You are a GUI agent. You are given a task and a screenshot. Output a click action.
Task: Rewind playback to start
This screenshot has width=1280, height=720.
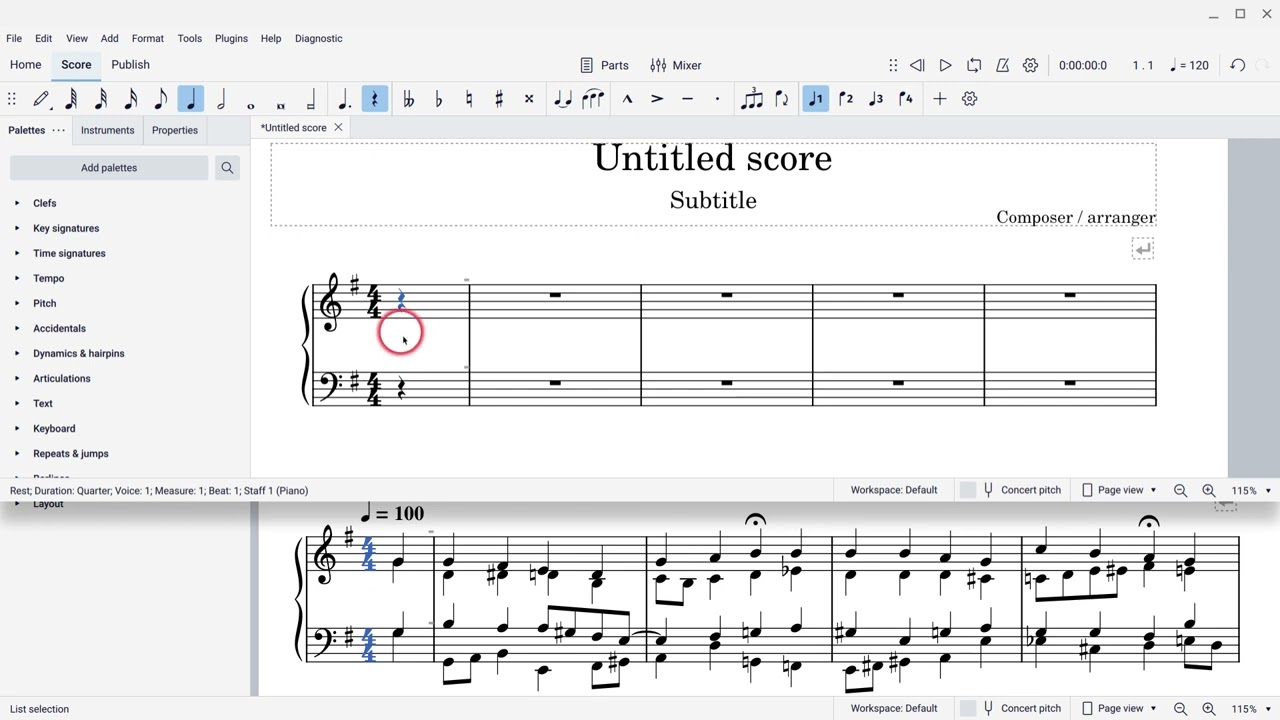pos(917,65)
